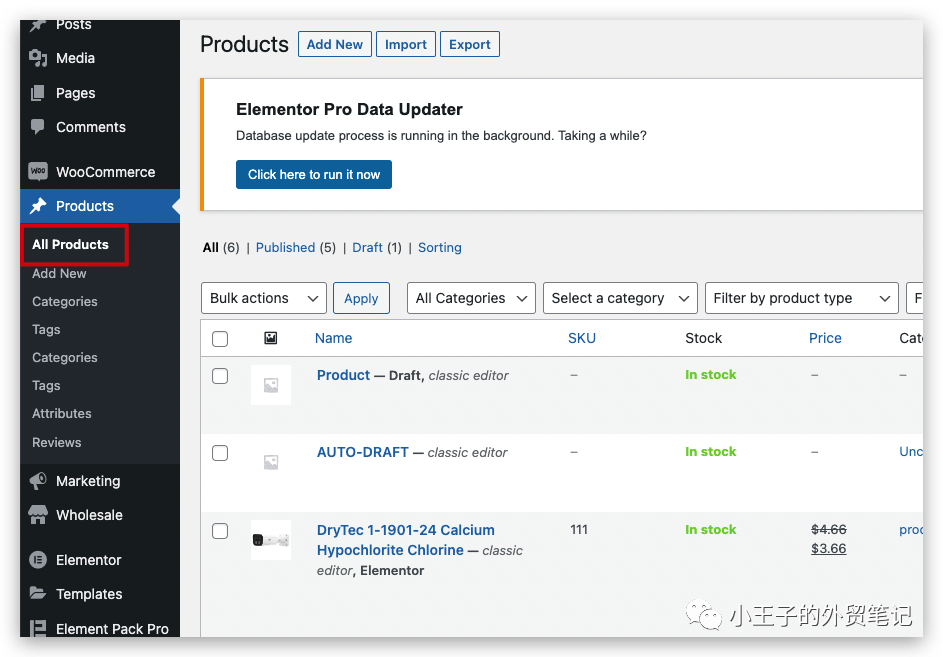Filter by Published products
The height and width of the screenshot is (657, 943).
tap(285, 247)
